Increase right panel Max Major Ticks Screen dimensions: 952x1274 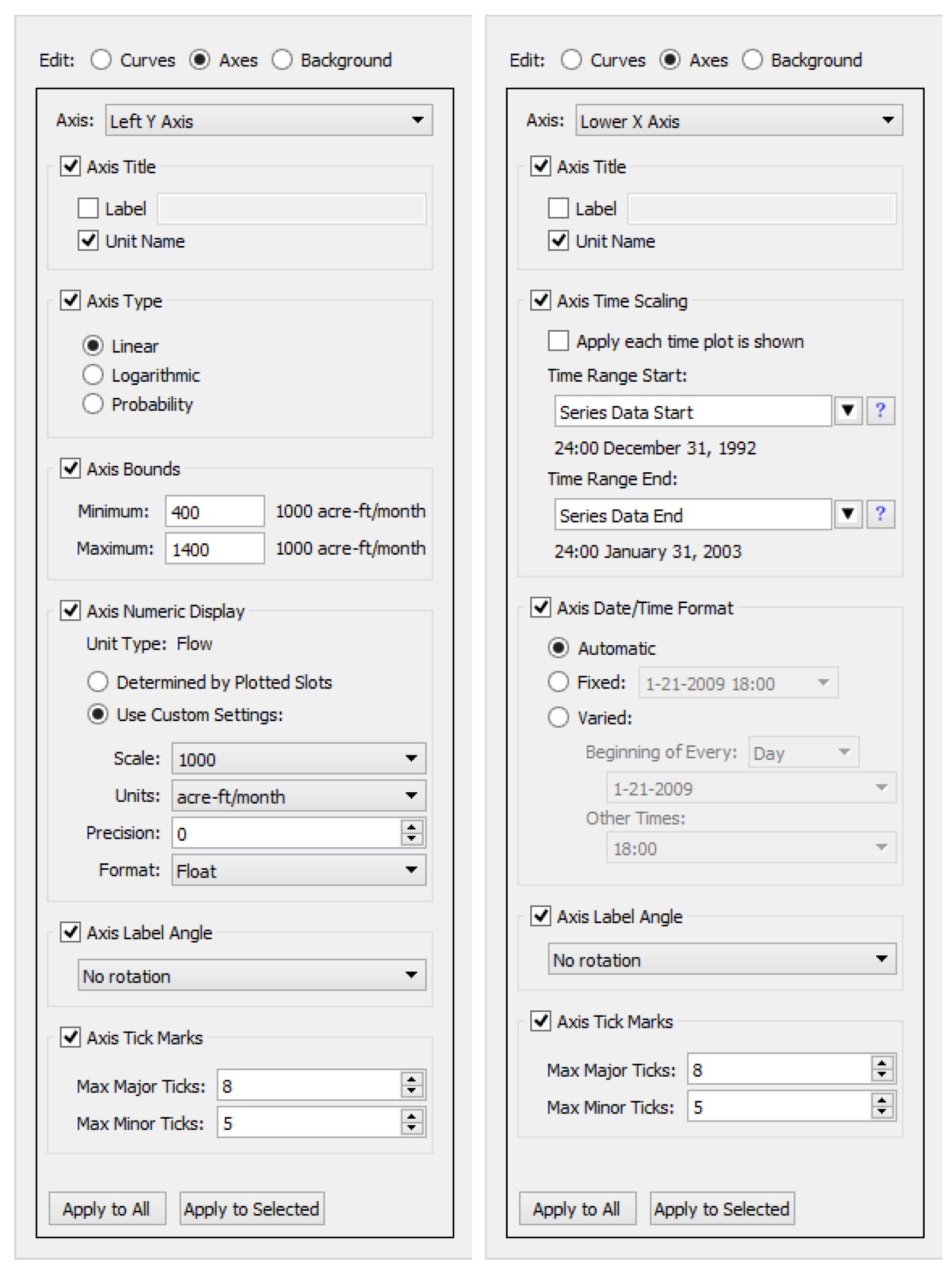click(882, 1063)
